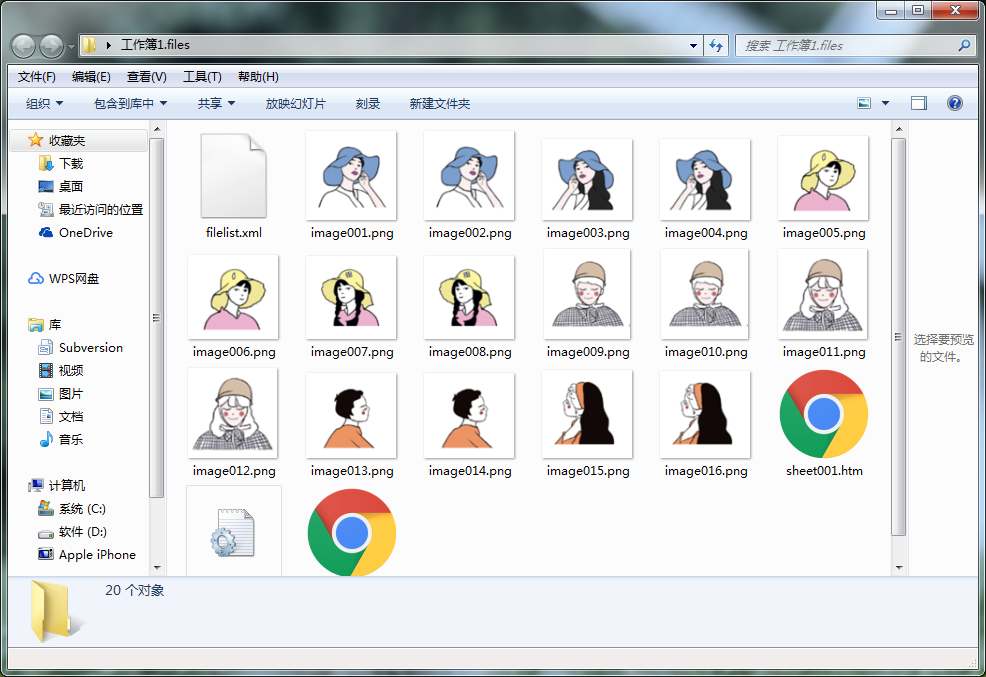Refresh the folder view
986x677 pixels.
(716, 45)
